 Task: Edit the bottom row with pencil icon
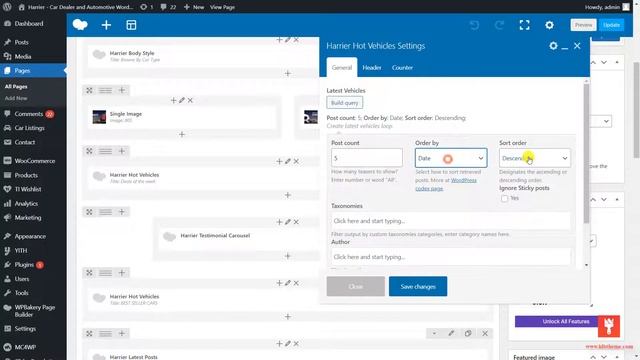[451, 333]
